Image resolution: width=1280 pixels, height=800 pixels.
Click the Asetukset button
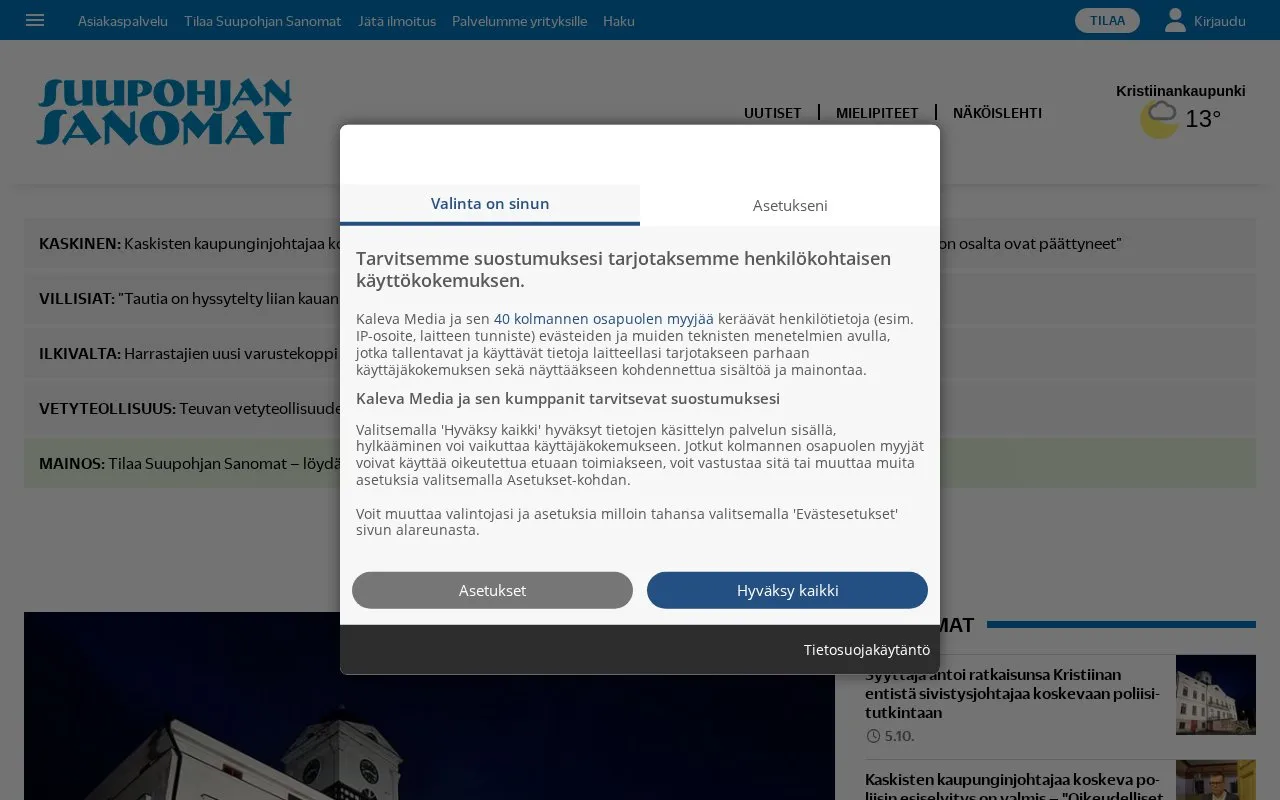point(492,590)
